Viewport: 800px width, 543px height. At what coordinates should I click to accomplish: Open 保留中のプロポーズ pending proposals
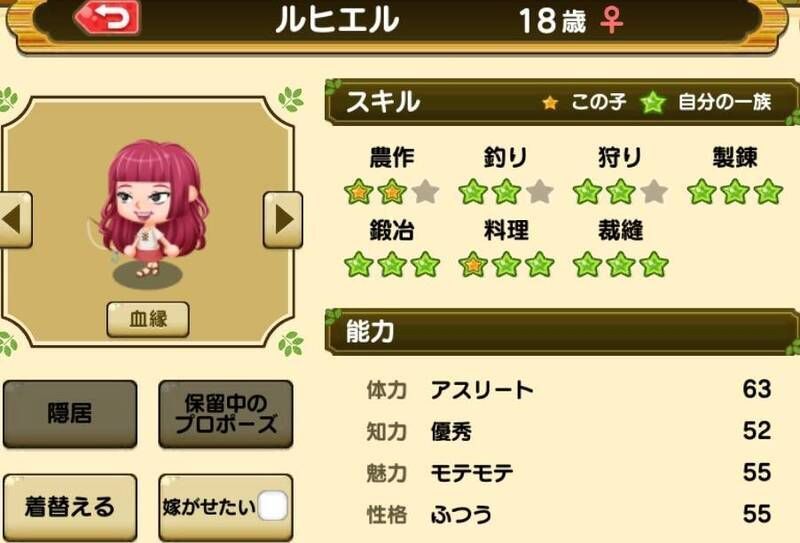(226, 414)
